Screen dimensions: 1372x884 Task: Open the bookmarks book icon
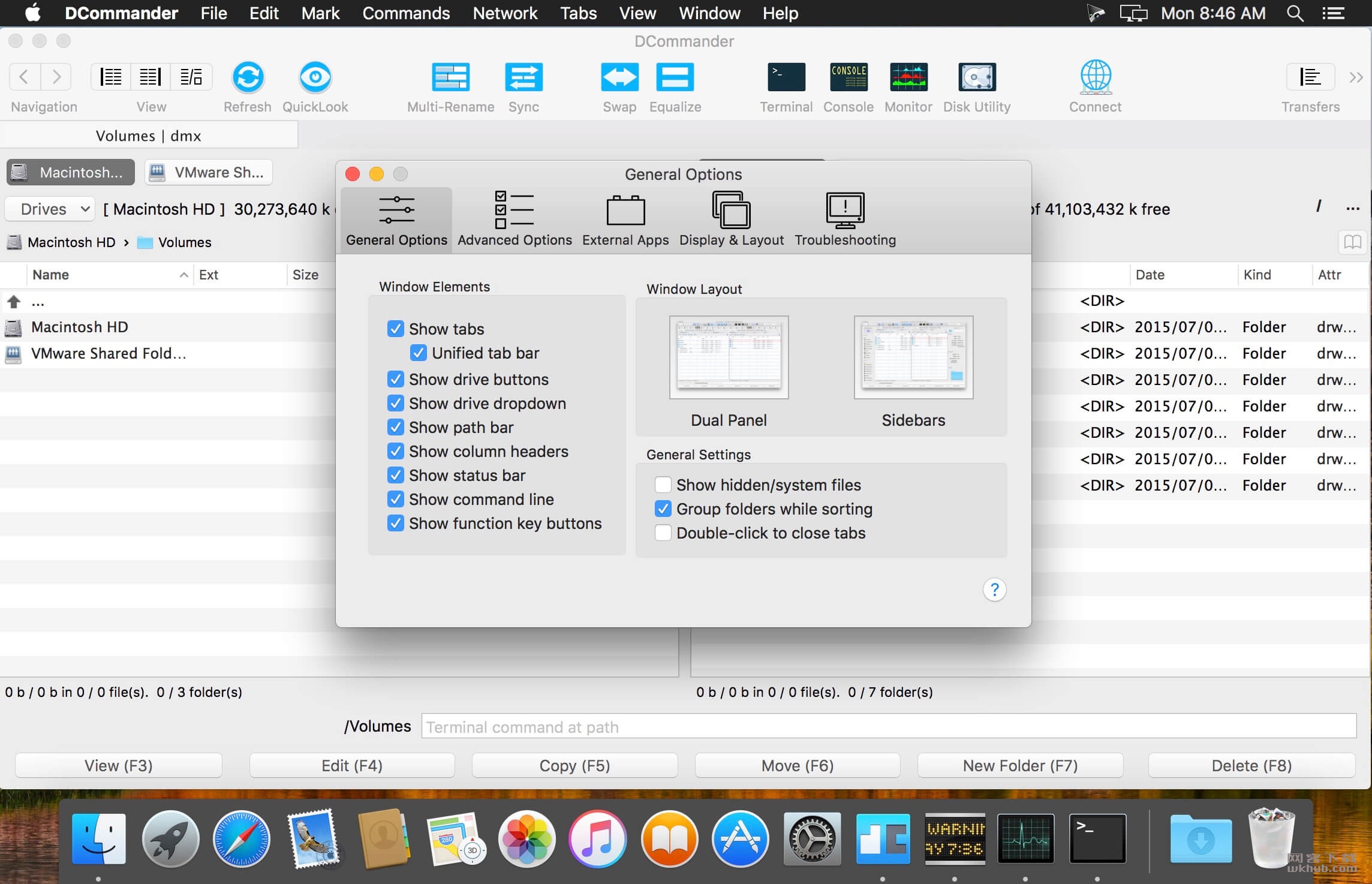[x=1352, y=242]
